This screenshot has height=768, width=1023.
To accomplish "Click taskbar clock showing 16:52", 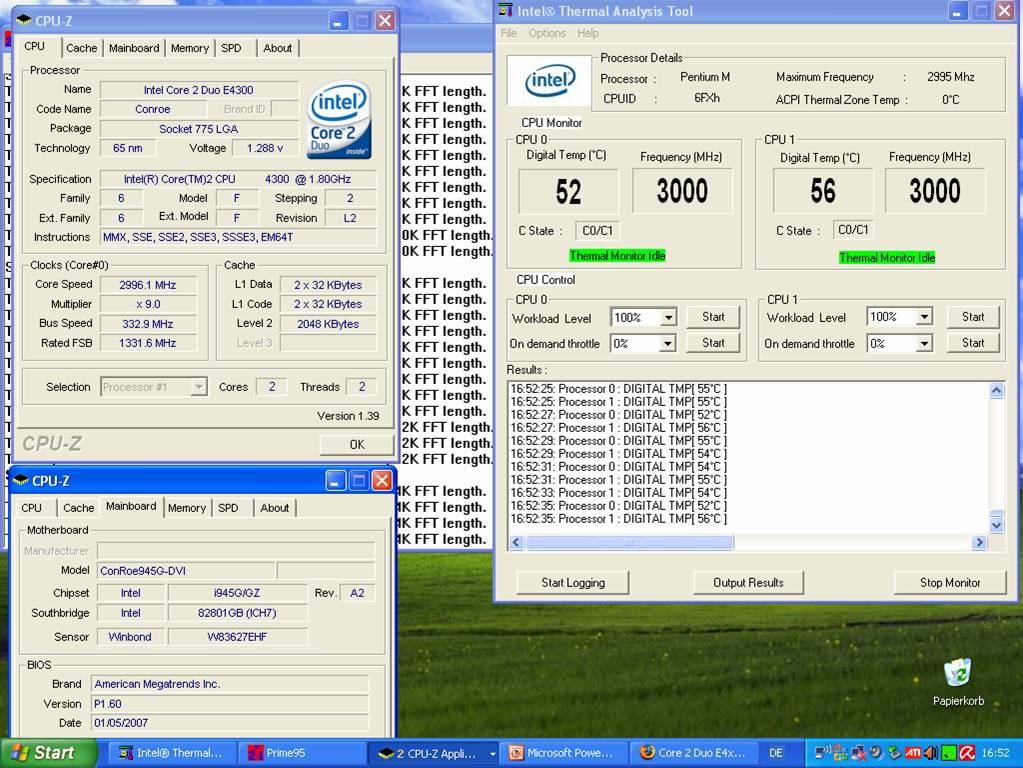I will click(x=995, y=753).
